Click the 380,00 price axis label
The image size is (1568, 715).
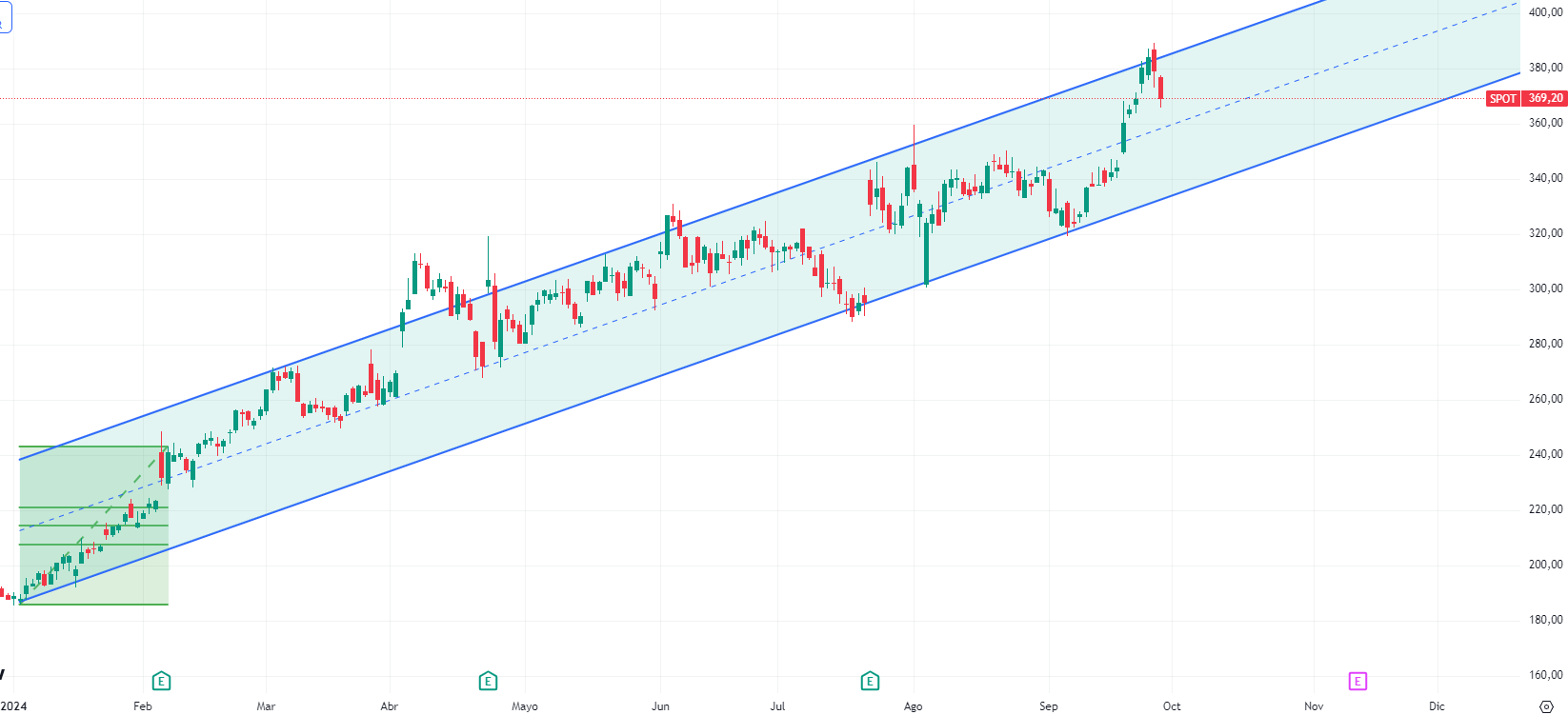(1545, 68)
